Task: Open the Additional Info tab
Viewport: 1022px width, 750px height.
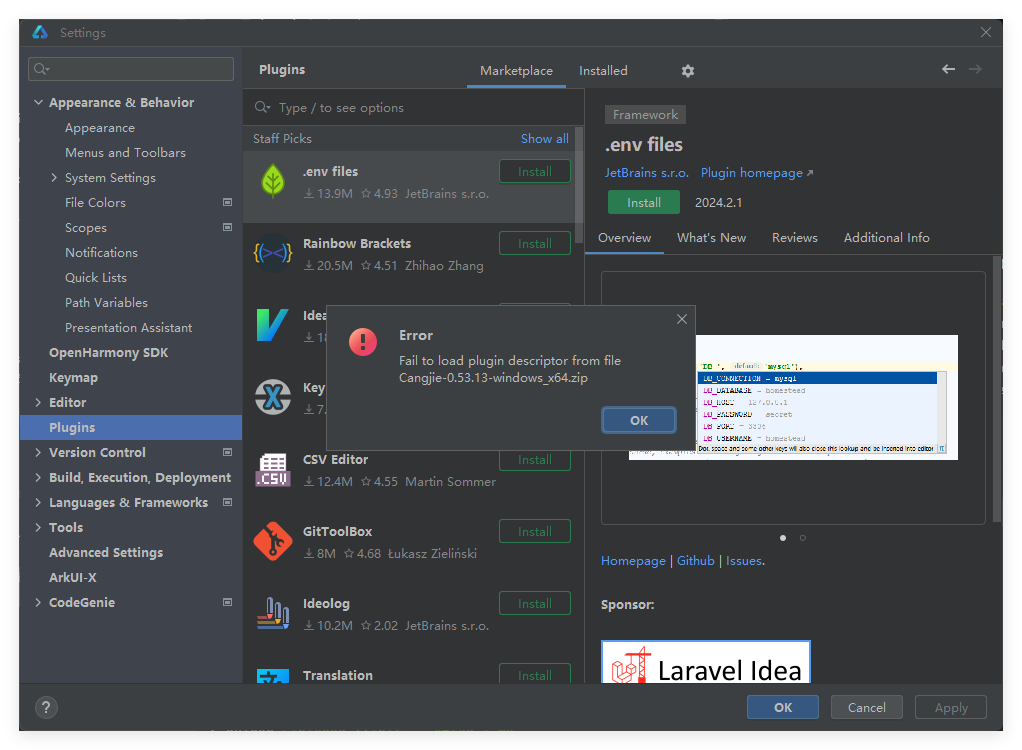Action: tap(886, 238)
